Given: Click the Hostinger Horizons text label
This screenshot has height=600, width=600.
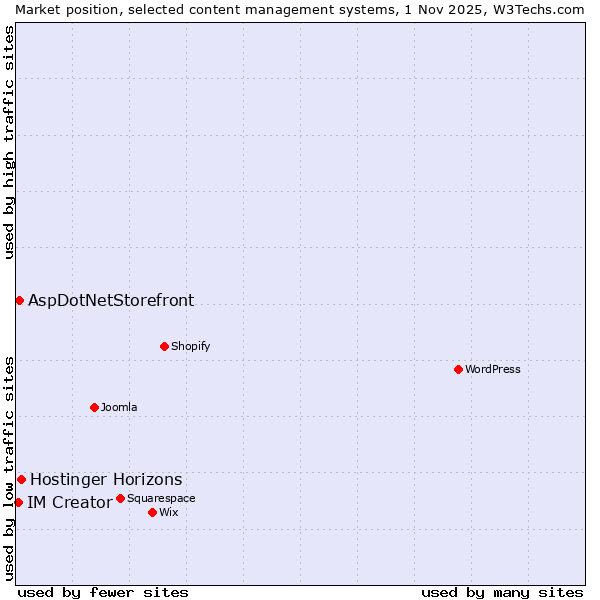Looking at the screenshot, I should click(x=106, y=479).
